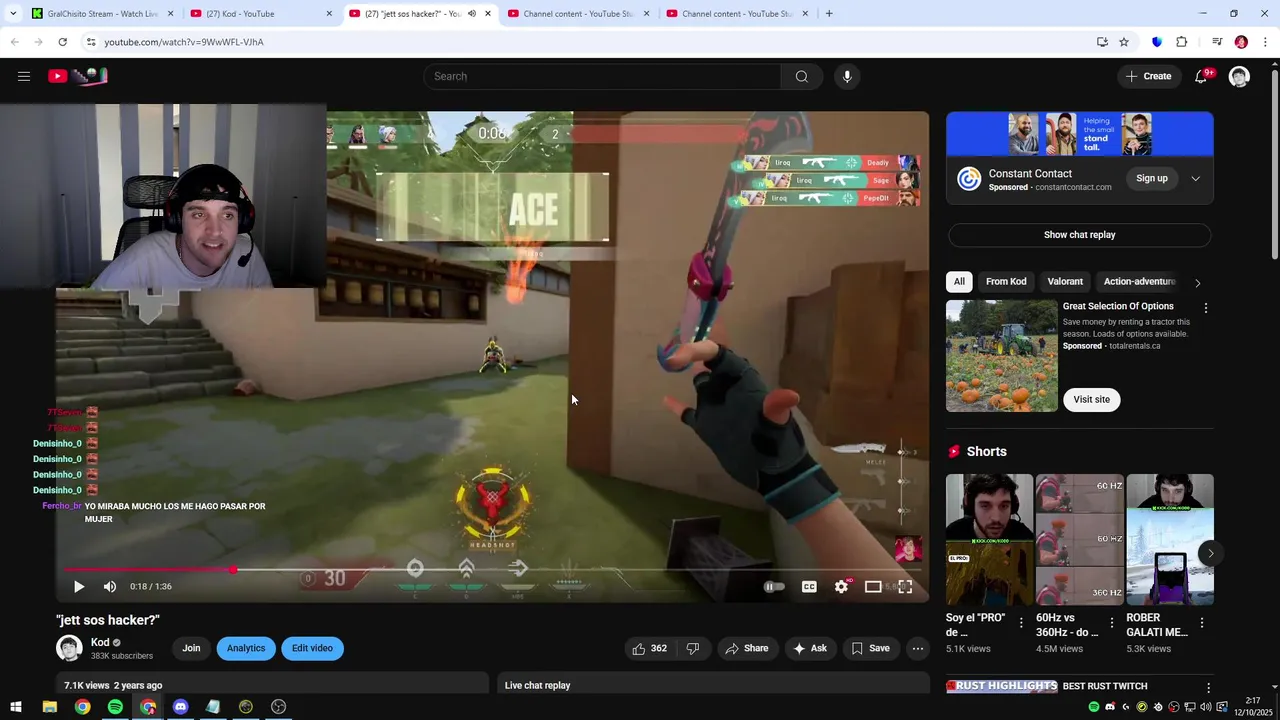Open menu for 'ROBER GALATI' short
Image resolution: width=1280 pixels, height=720 pixels.
pos(1201,623)
